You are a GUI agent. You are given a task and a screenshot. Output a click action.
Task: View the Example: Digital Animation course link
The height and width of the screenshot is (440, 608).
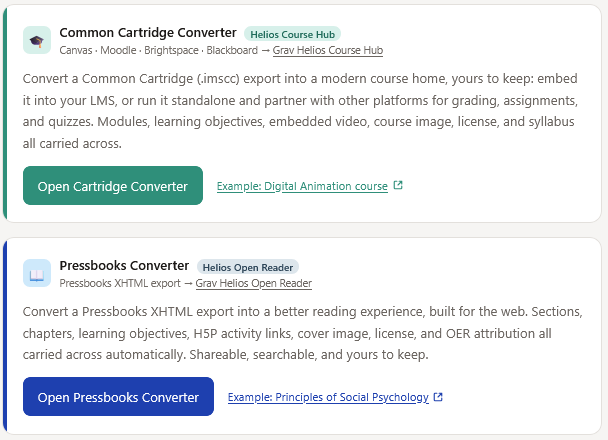coord(302,186)
